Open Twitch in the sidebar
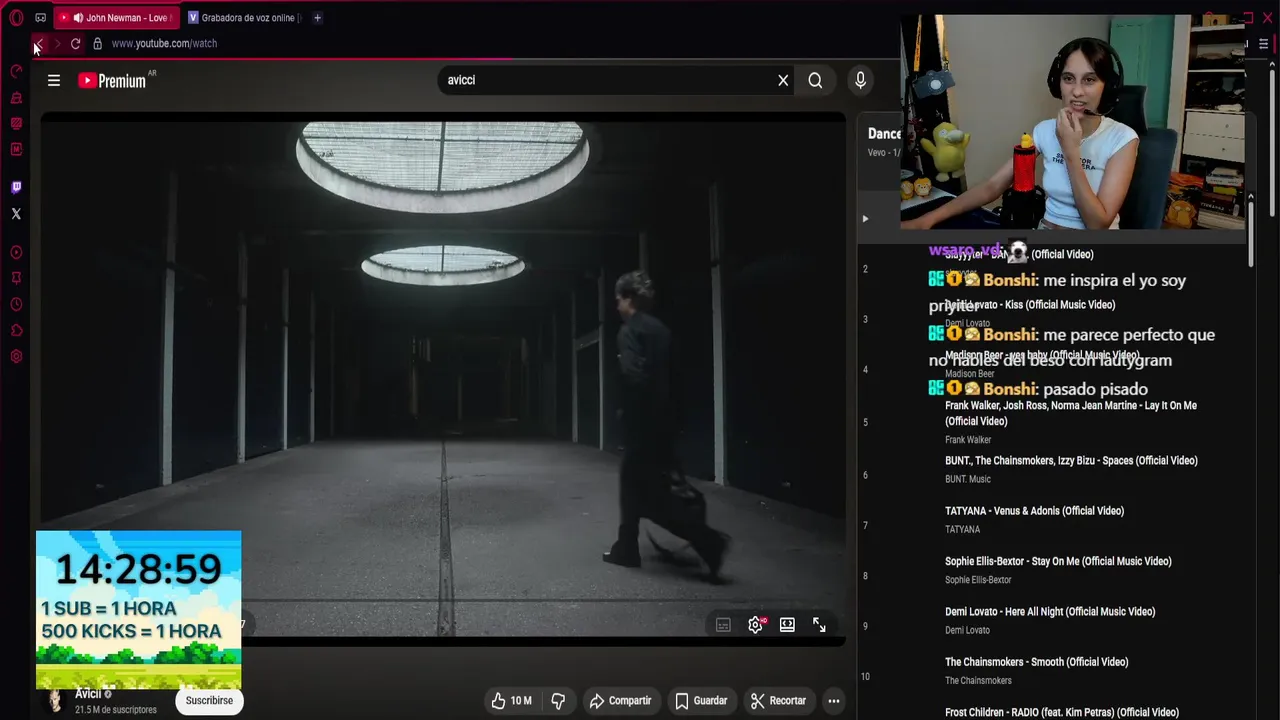The image size is (1280, 720). (16, 187)
